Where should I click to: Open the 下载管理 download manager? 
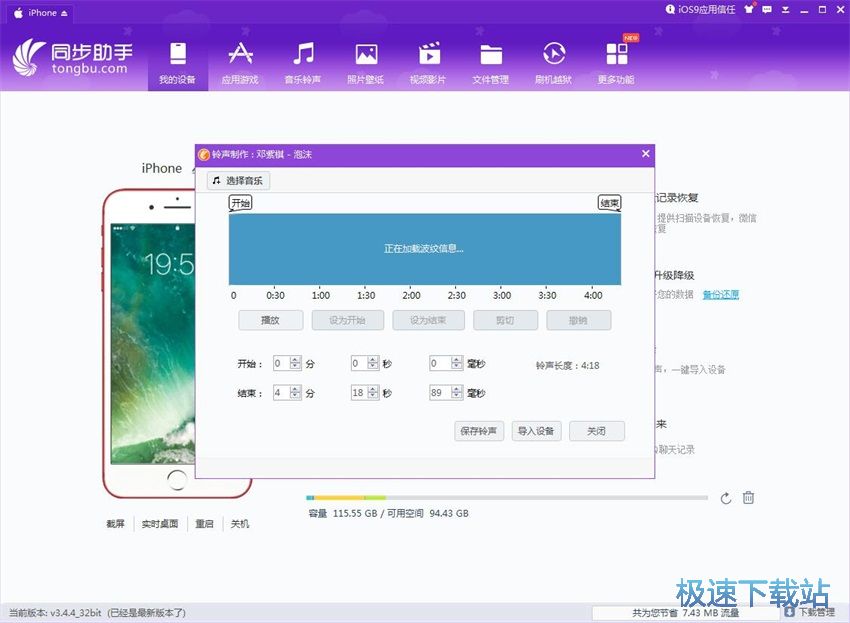point(810,612)
